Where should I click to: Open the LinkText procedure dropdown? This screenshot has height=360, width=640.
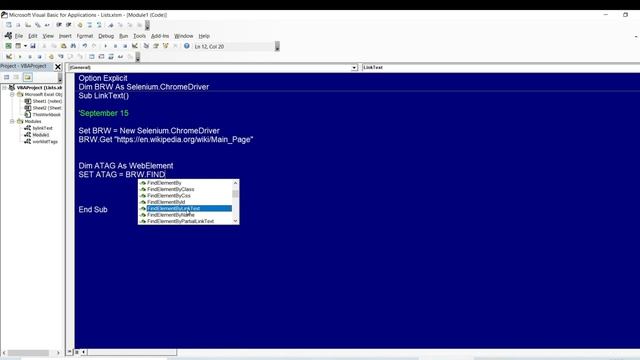[x=501, y=67]
